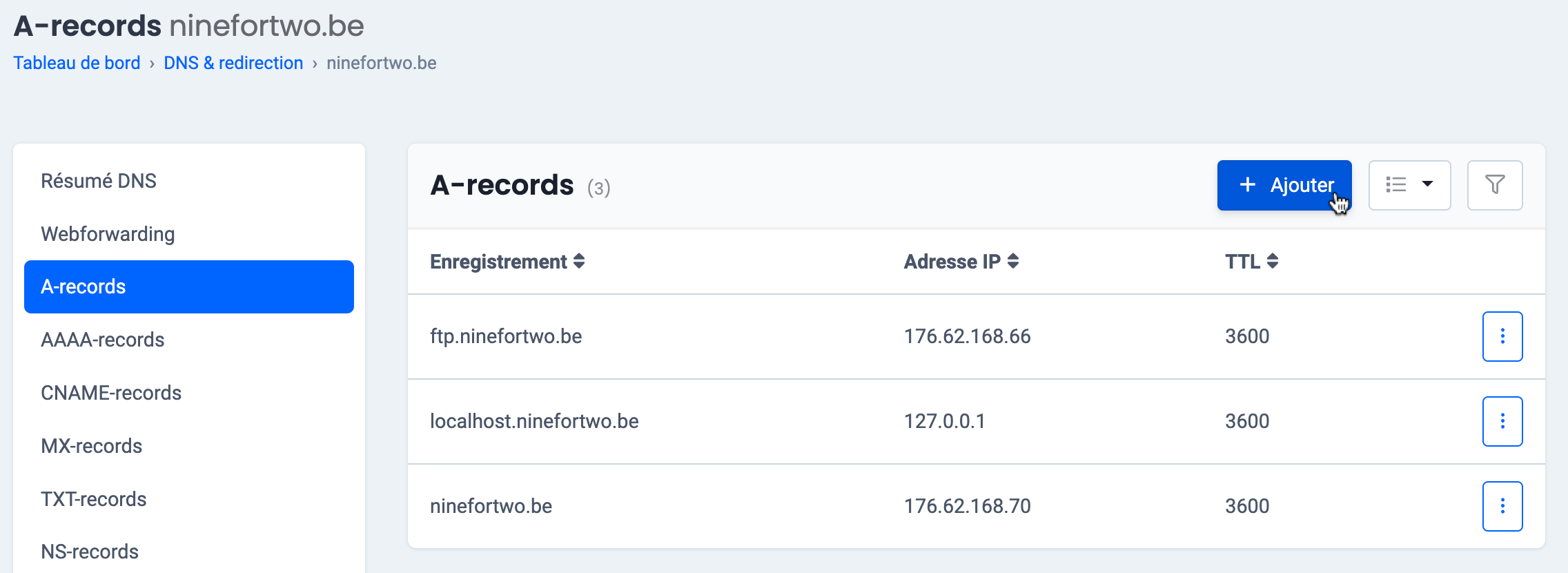The height and width of the screenshot is (573, 1568).
Task: Sort by TTL column
Action: point(1251,262)
